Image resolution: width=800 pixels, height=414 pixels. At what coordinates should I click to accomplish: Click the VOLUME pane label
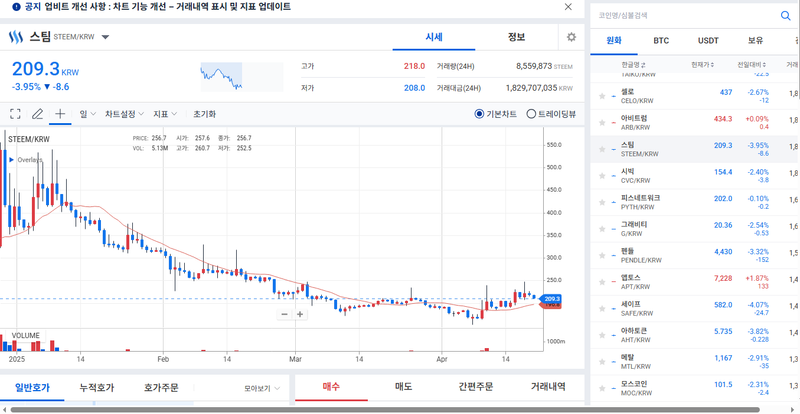coord(26,335)
